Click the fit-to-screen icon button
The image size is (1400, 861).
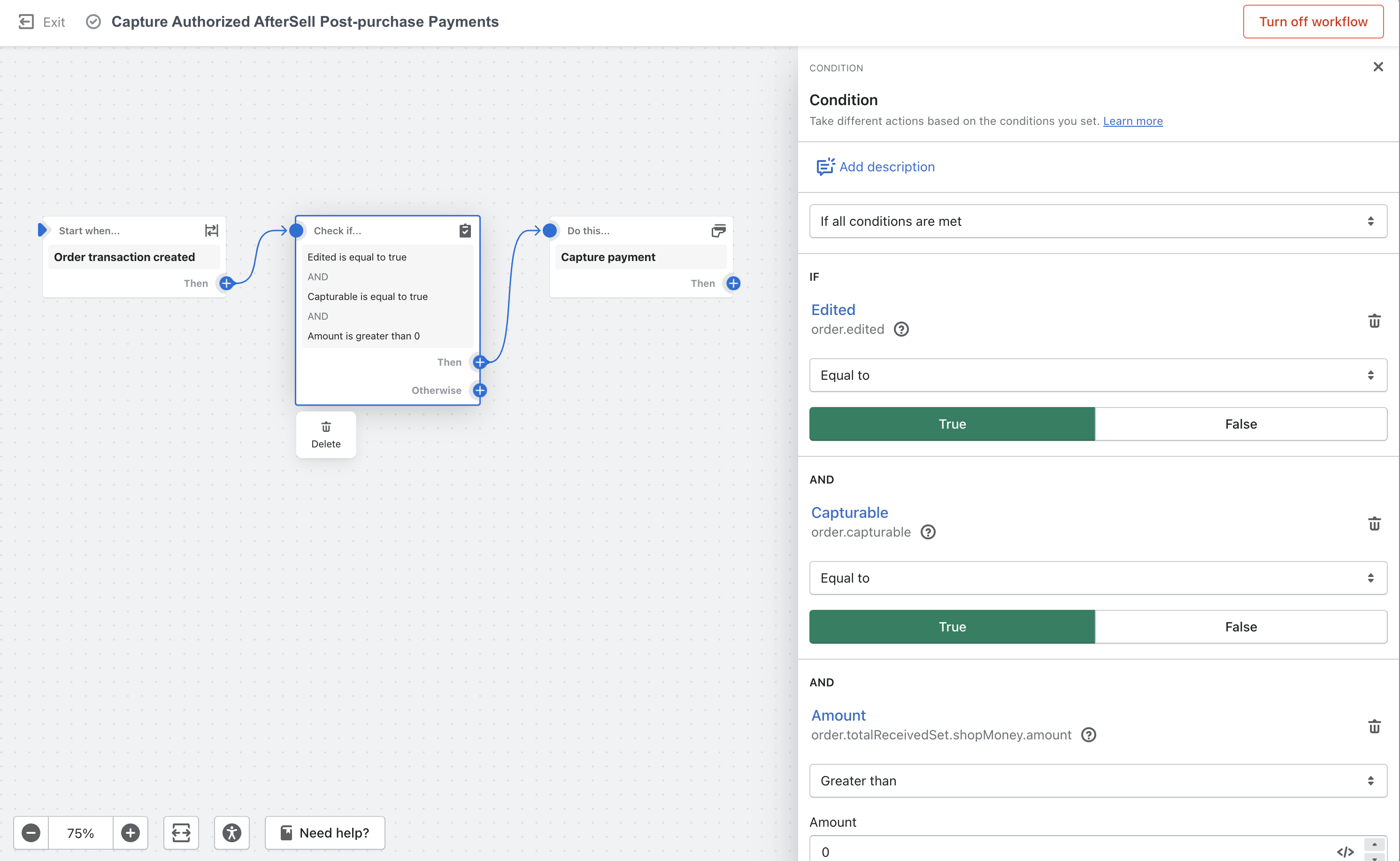point(181,832)
